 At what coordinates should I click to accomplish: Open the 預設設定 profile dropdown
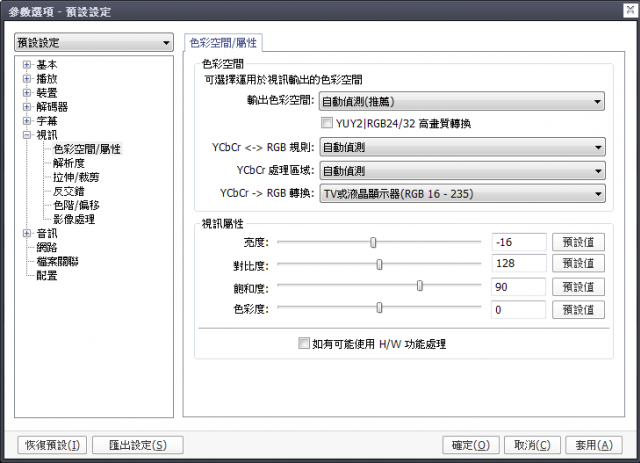point(94,42)
